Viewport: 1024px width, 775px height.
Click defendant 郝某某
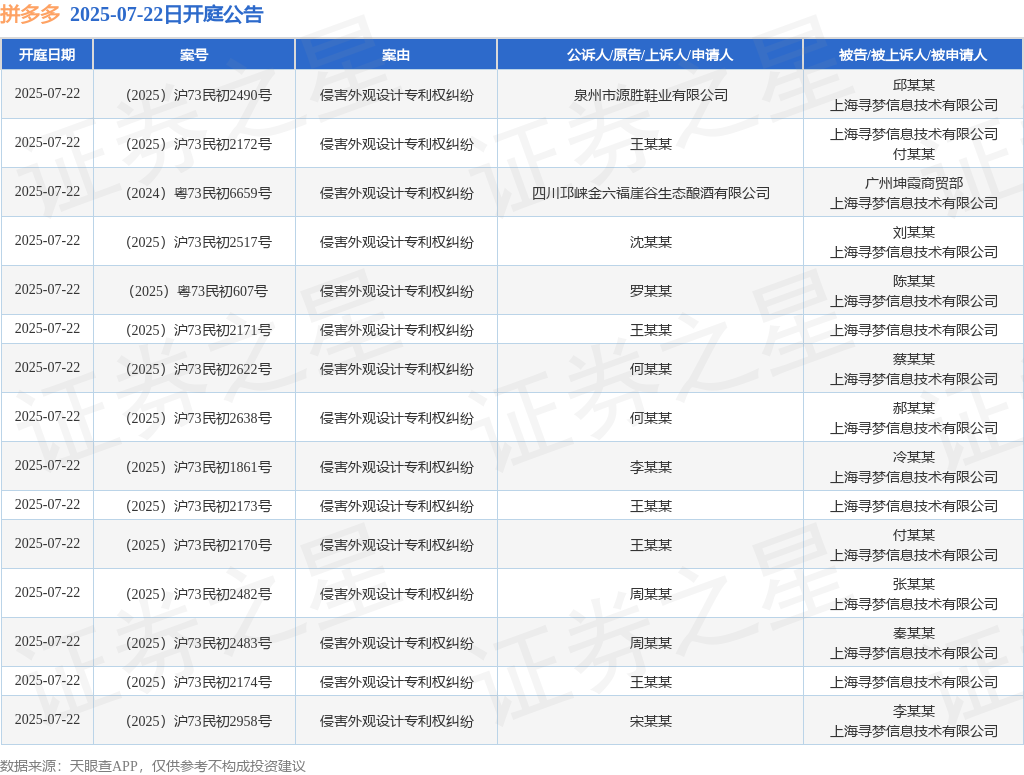(914, 409)
